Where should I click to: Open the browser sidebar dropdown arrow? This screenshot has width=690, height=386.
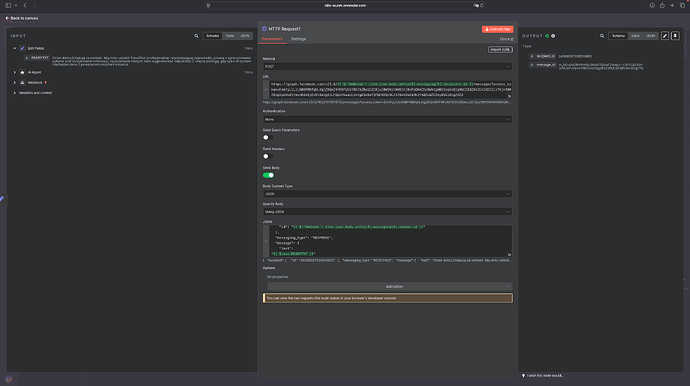(x=16, y=5)
